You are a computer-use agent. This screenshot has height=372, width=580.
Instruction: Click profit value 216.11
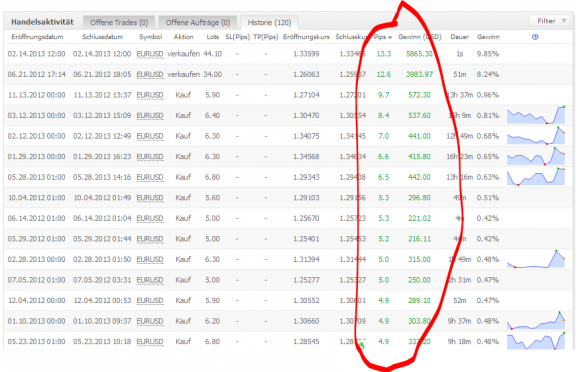click(419, 239)
